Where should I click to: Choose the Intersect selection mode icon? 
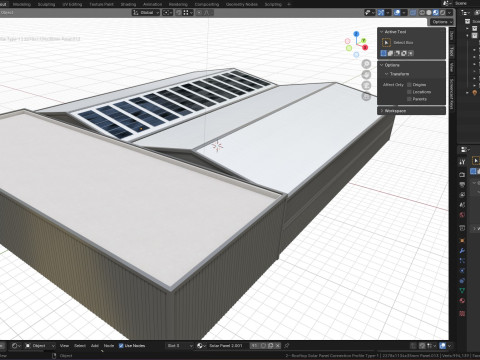(x=410, y=53)
